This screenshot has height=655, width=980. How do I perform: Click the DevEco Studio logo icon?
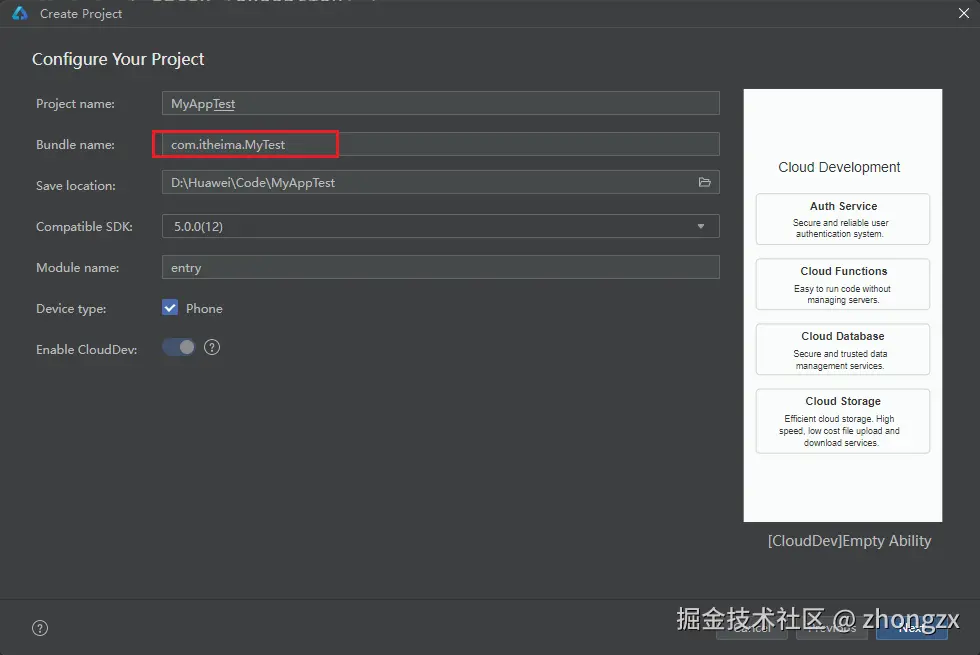click(20, 13)
